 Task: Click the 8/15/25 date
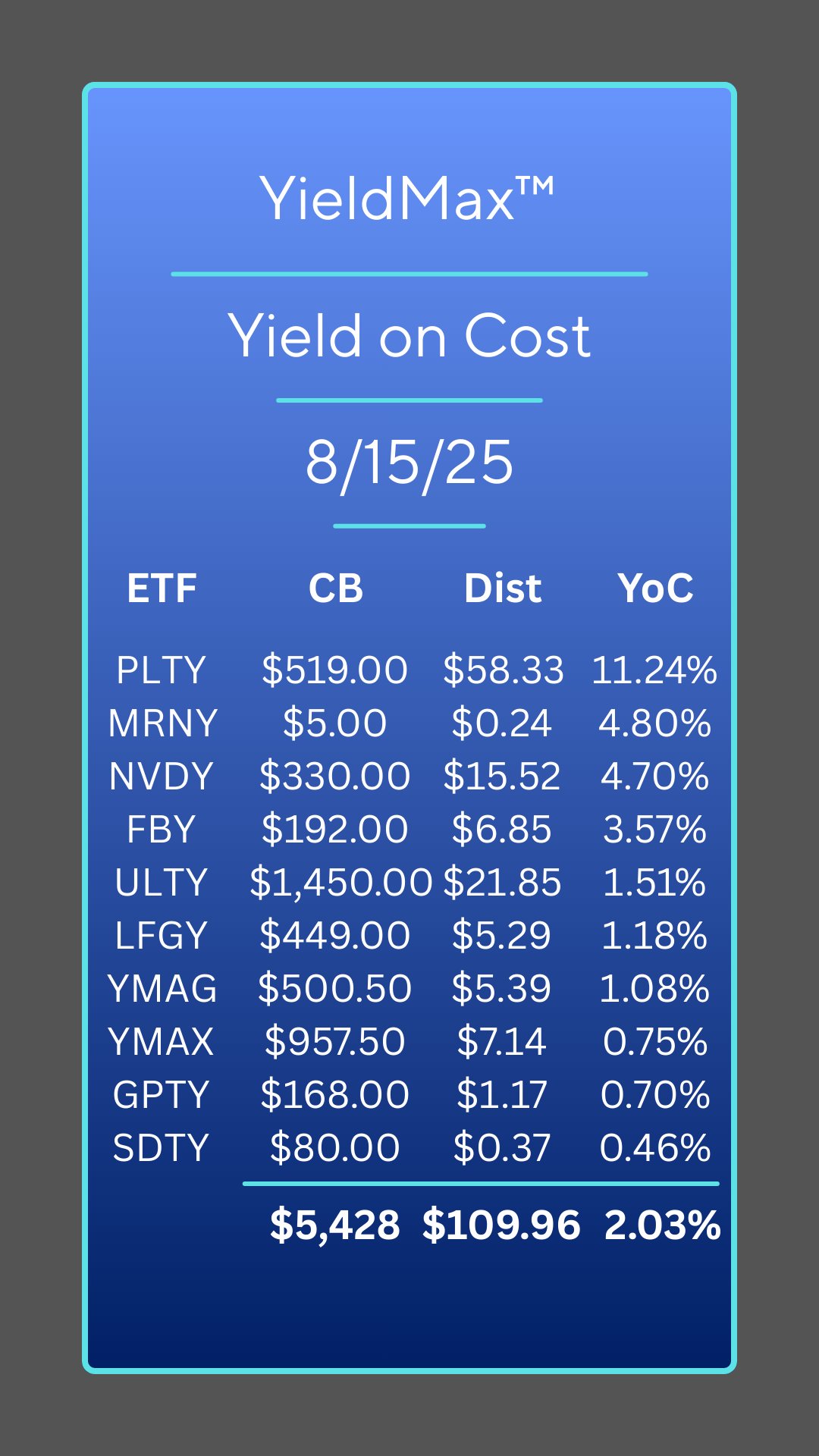pyautogui.click(x=409, y=463)
